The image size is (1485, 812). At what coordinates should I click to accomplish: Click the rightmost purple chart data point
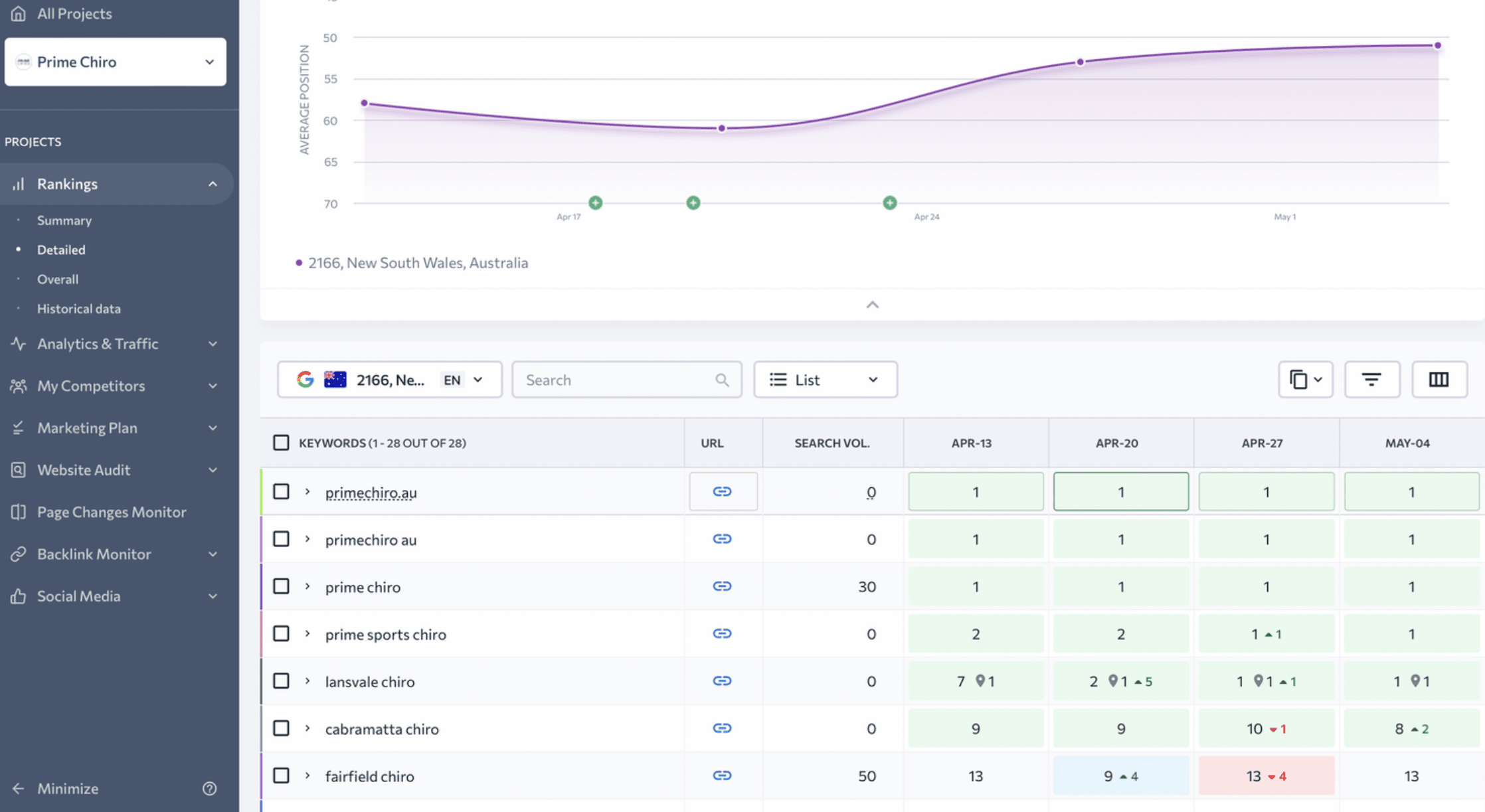[x=1437, y=46]
